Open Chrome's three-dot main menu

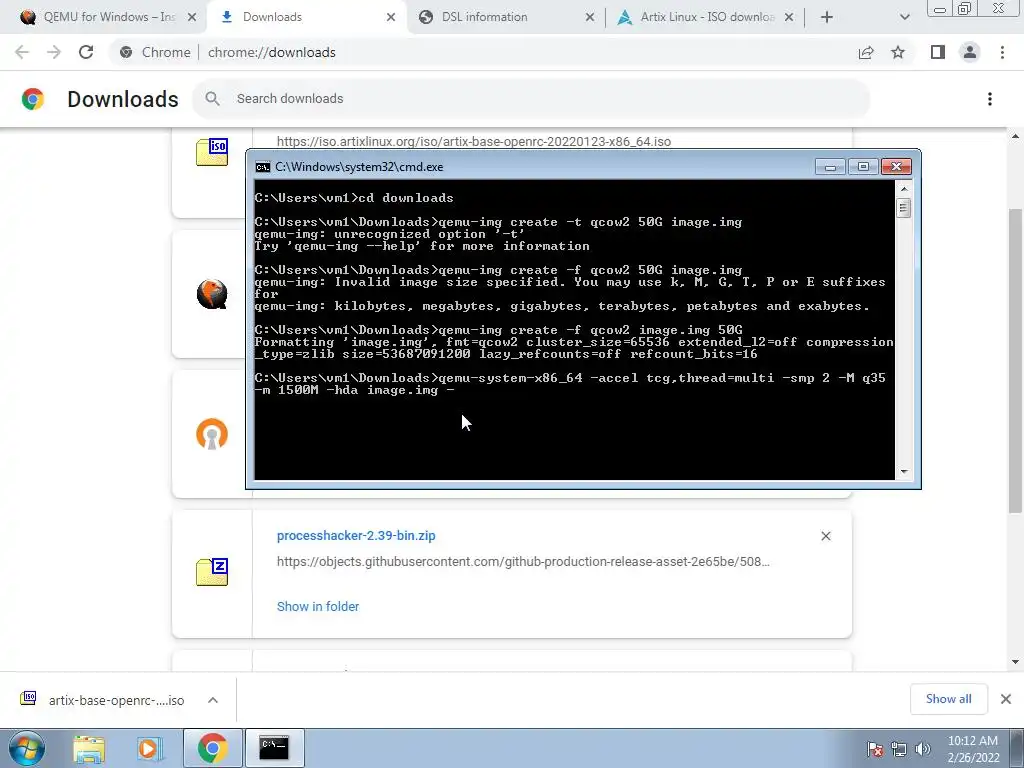1002,52
